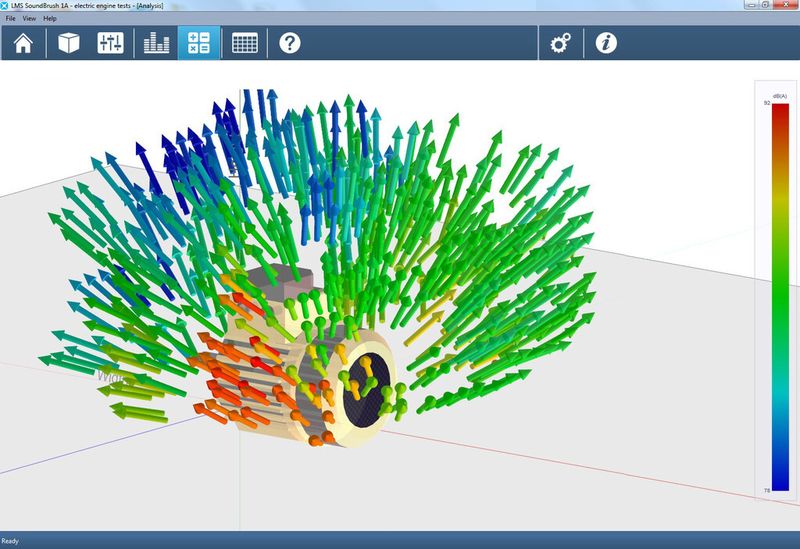Image resolution: width=800 pixels, height=549 pixels.
Task: Open the View menu
Action: (x=29, y=18)
